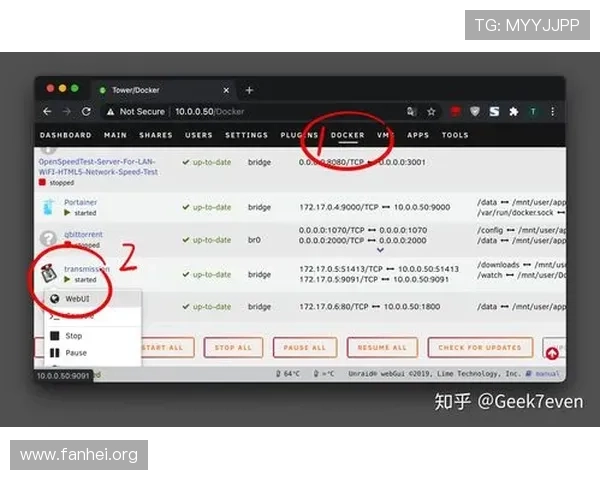Click the Portainer started status
The image size is (600, 480).
(x=80, y=213)
